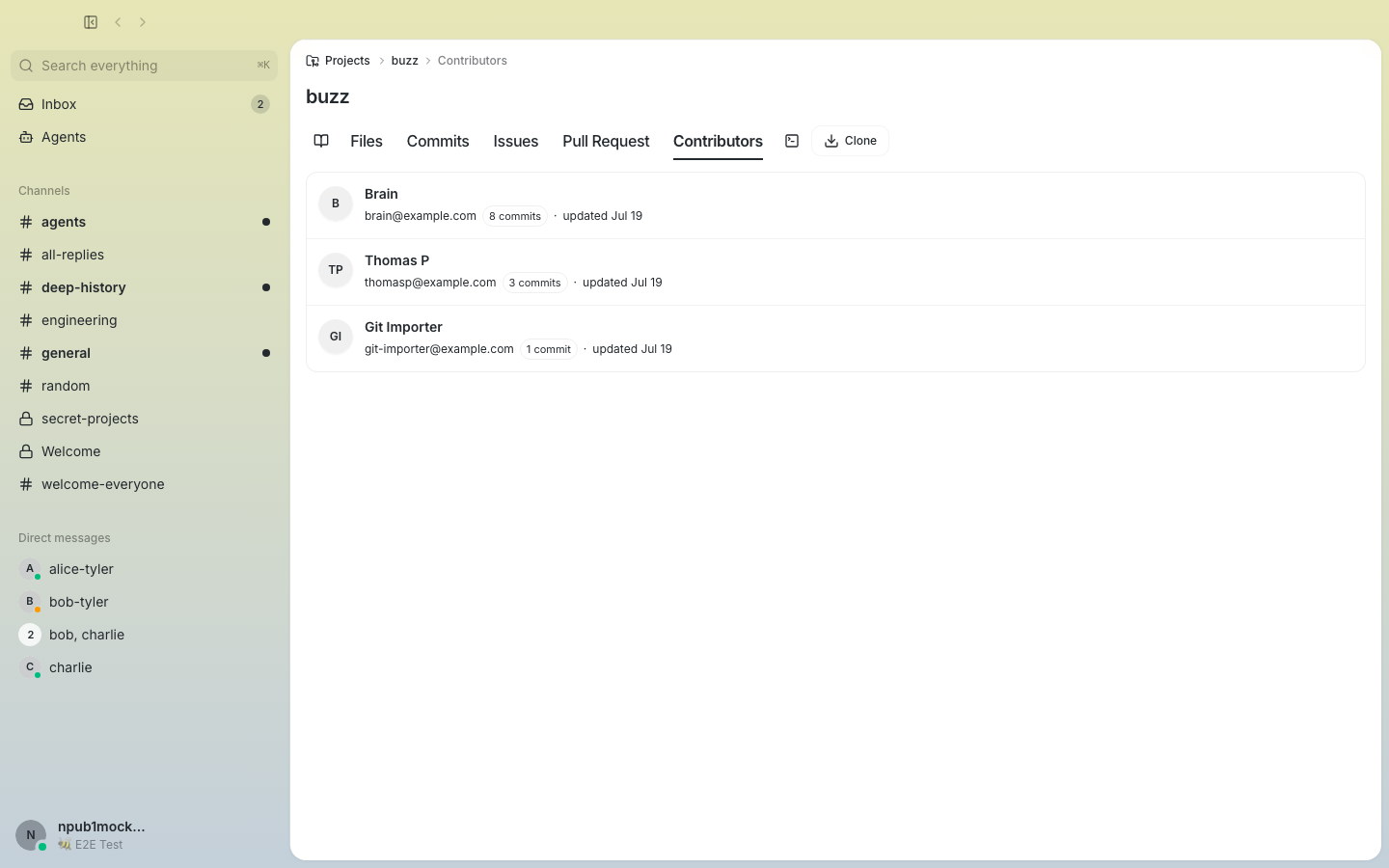The image size is (1389, 868).
Task: Click unread dot on general channel
Action: (x=266, y=353)
